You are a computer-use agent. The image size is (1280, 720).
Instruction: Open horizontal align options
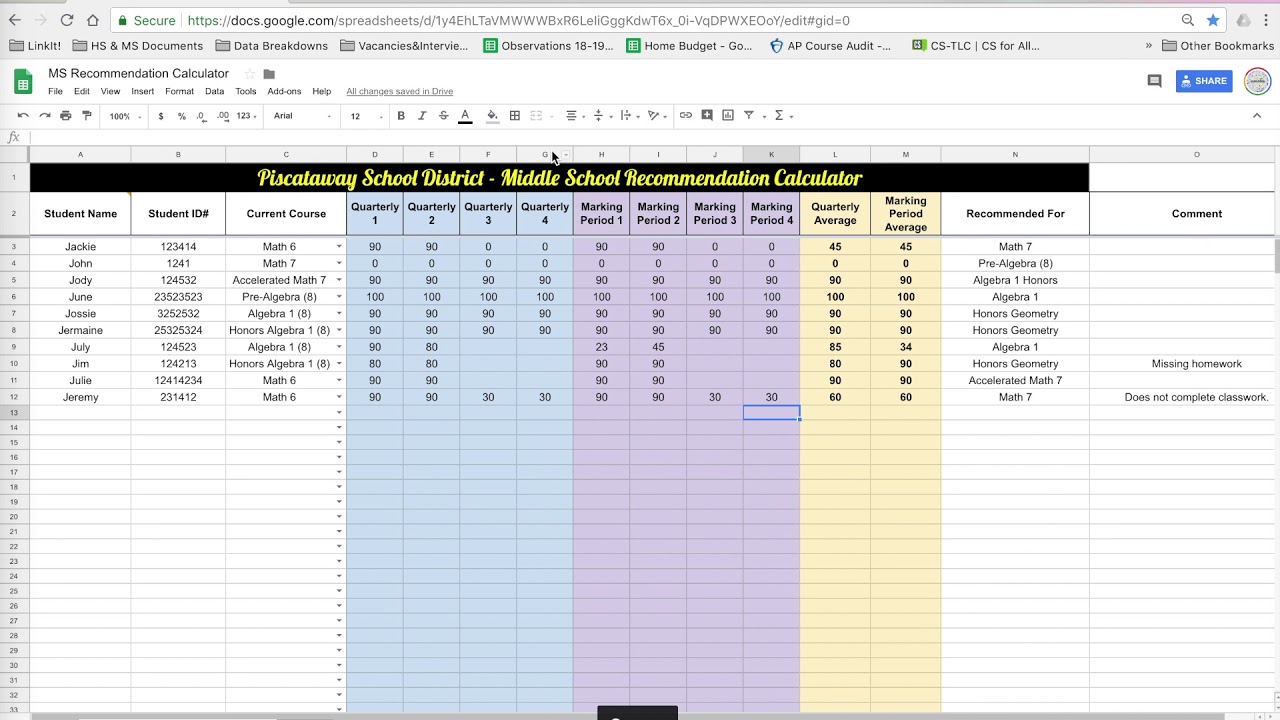pyautogui.click(x=575, y=116)
